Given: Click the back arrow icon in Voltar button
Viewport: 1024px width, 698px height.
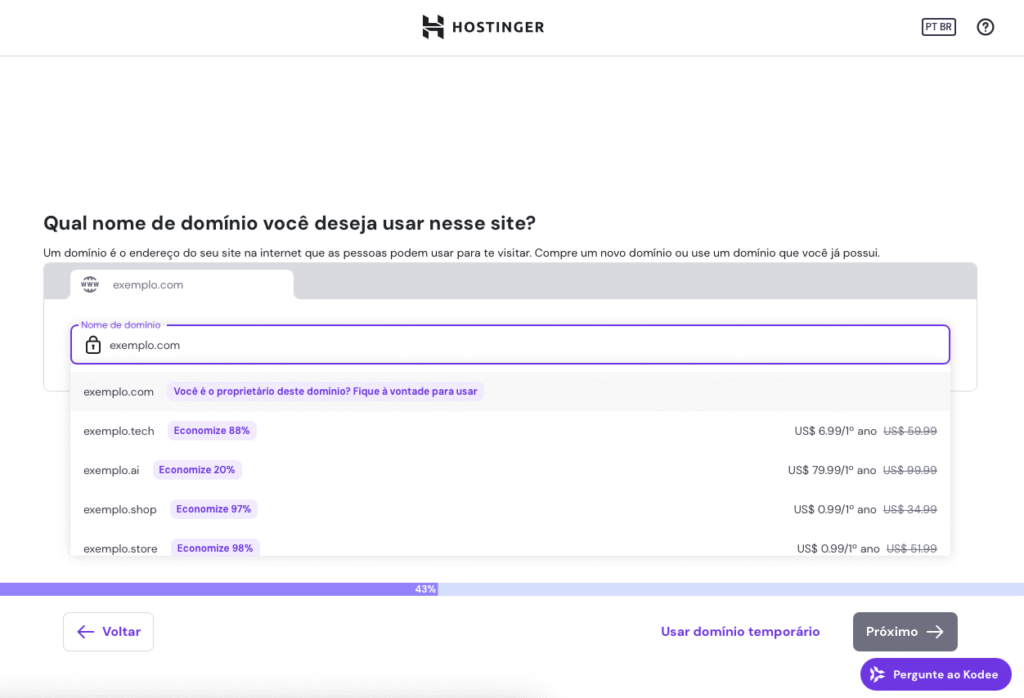Looking at the screenshot, I should pos(84,631).
